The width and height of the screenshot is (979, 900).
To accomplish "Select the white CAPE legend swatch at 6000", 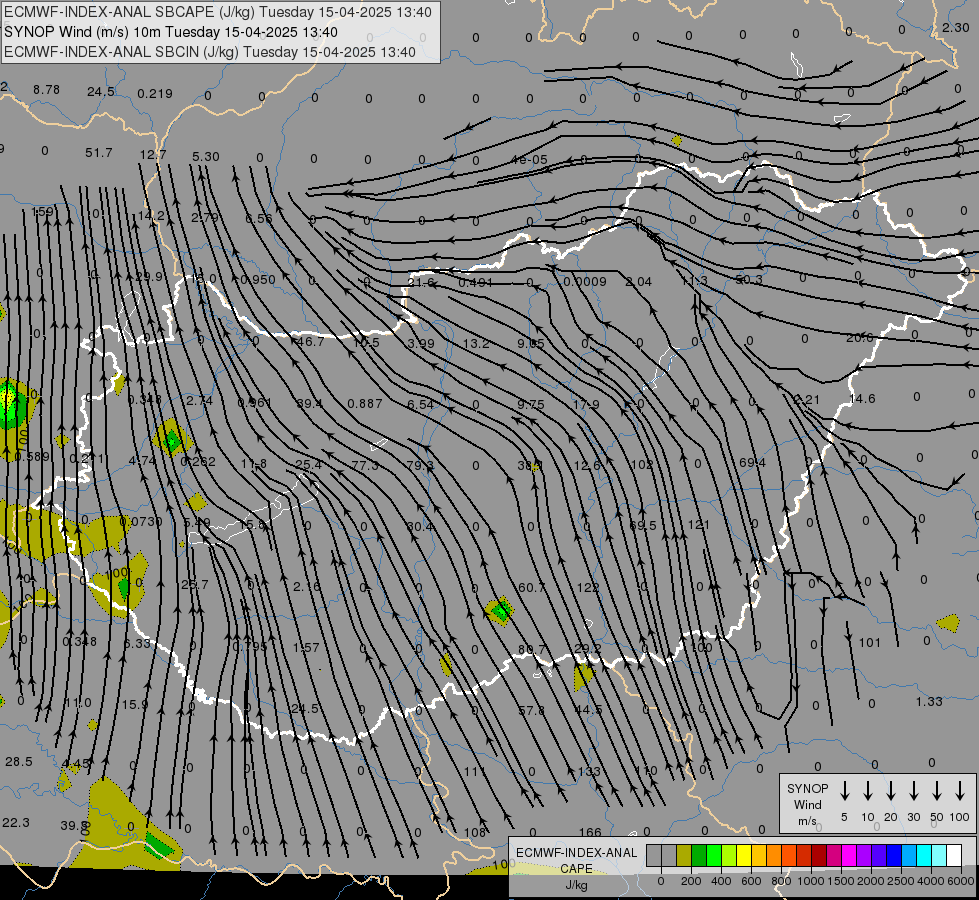I will pos(953,855).
